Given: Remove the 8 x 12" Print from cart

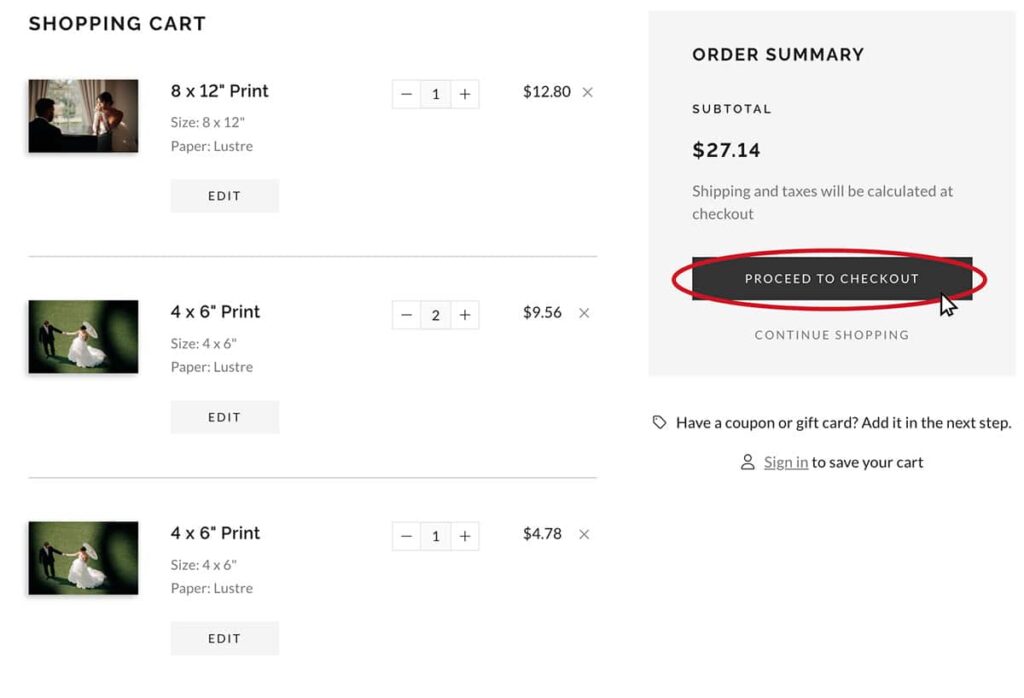Looking at the screenshot, I should click(588, 91).
